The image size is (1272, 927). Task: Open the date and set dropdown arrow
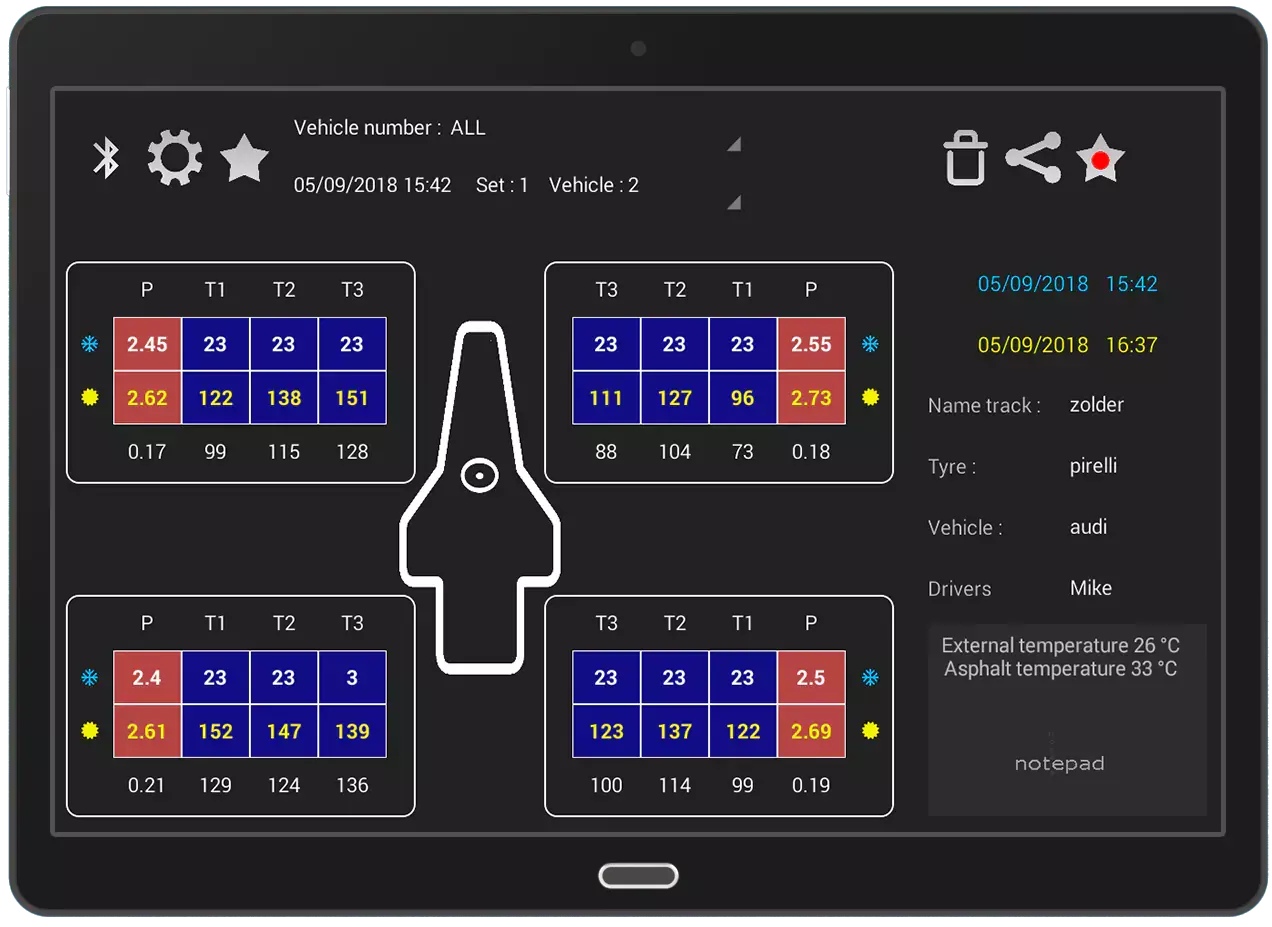click(734, 202)
